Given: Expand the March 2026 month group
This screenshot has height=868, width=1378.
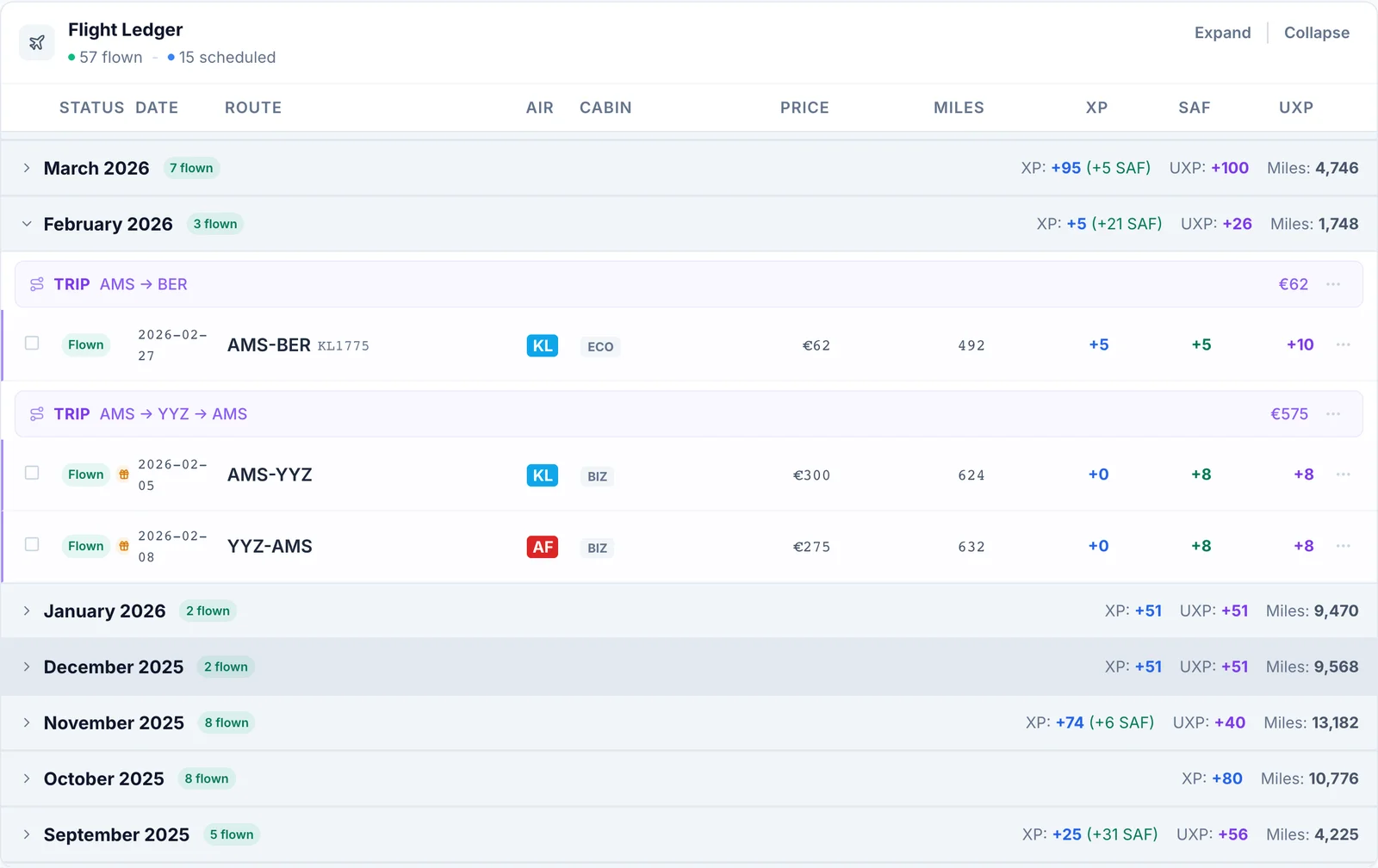Looking at the screenshot, I should click(27, 168).
